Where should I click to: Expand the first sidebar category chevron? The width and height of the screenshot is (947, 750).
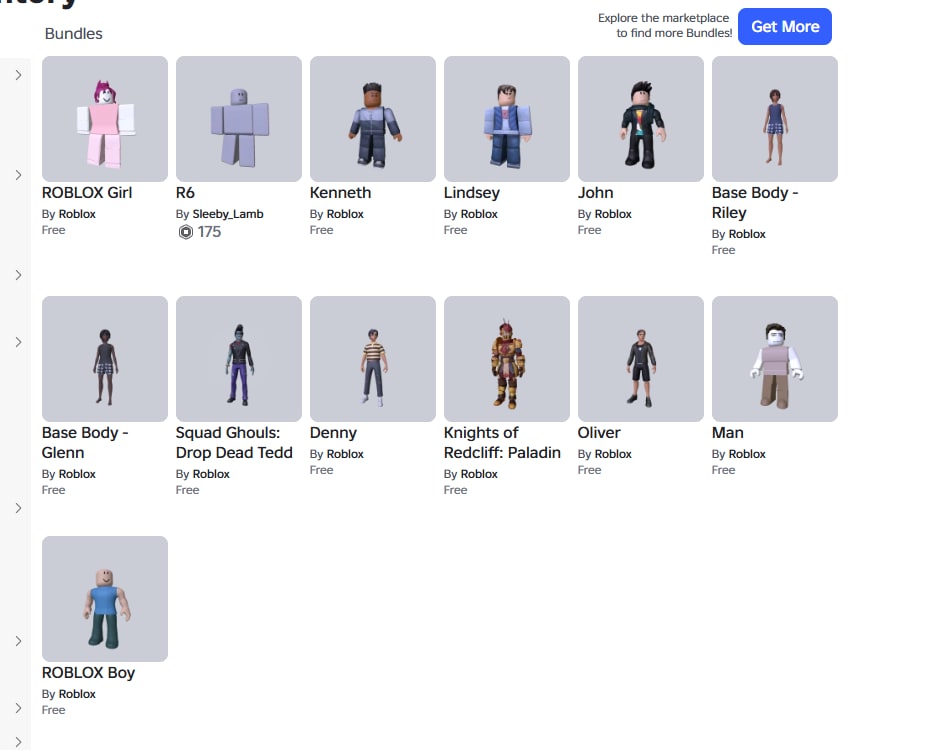coord(18,75)
